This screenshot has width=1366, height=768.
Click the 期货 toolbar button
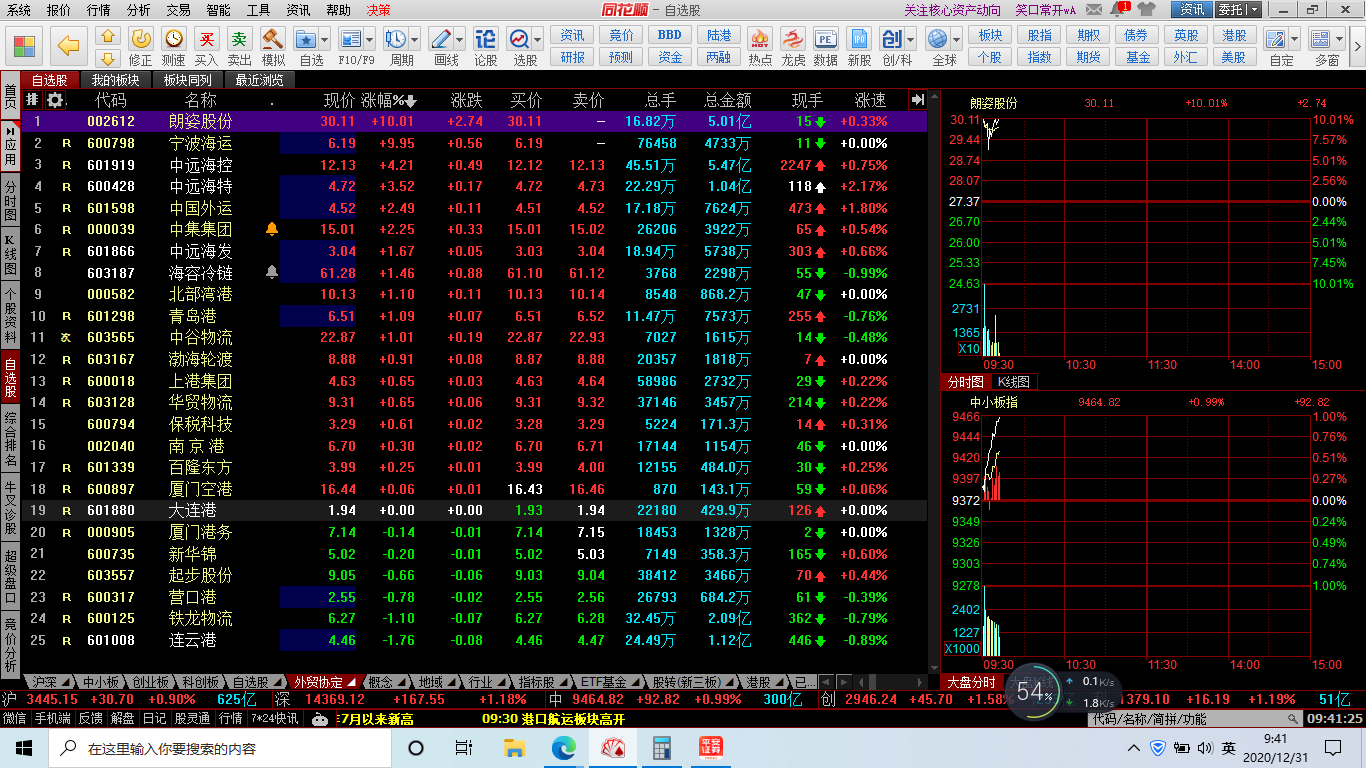(1089, 57)
